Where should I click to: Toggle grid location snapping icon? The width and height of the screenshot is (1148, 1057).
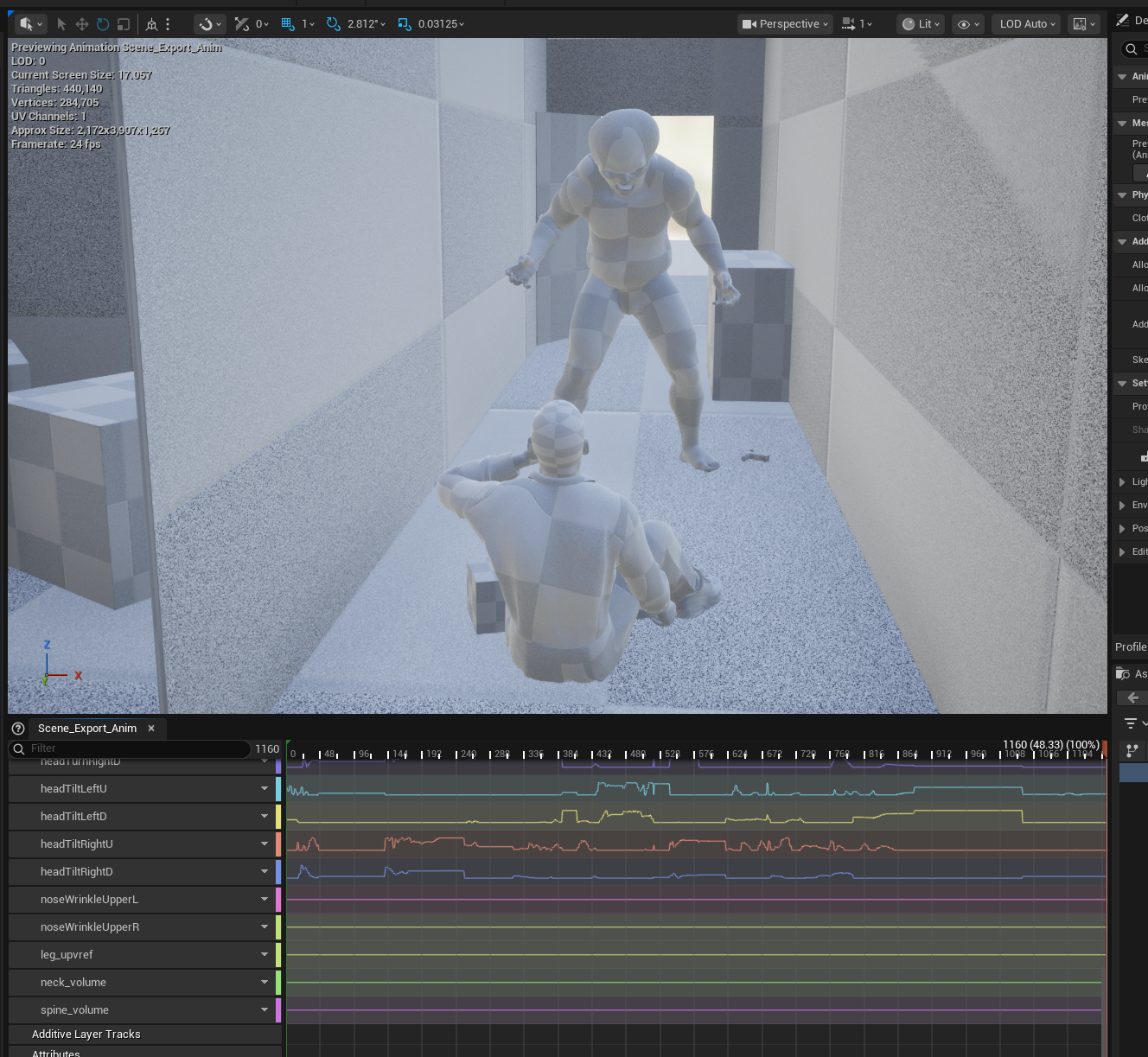click(x=288, y=24)
